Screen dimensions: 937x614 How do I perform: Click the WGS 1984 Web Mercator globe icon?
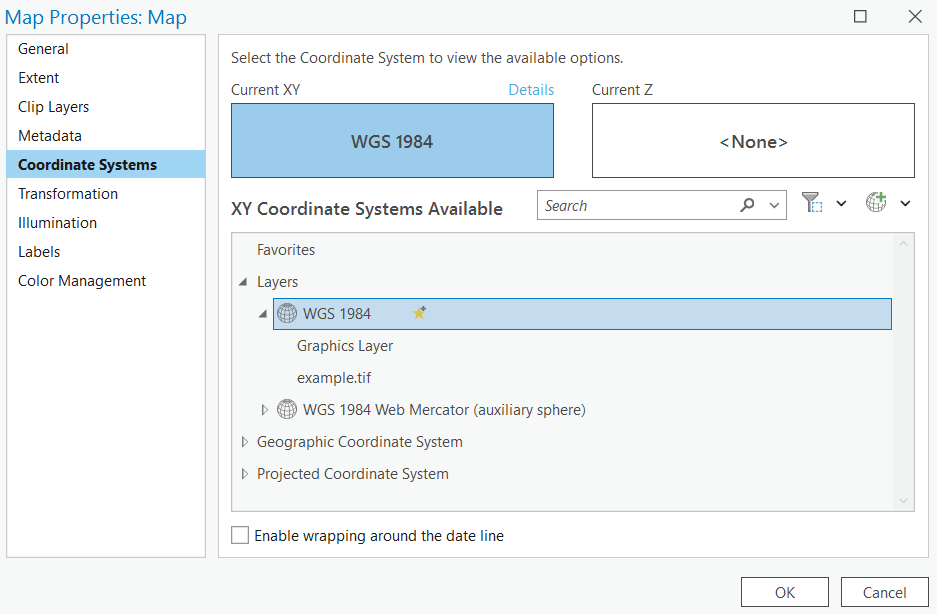[x=287, y=410]
